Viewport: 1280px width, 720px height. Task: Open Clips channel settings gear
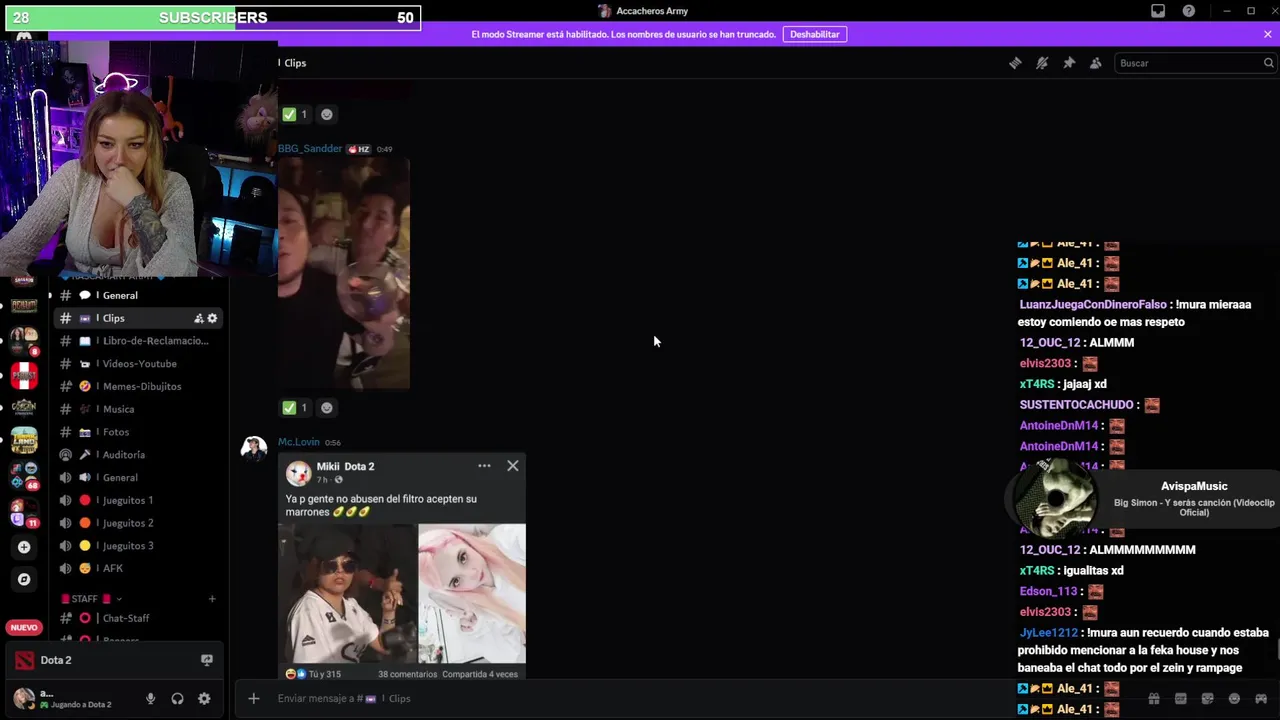tap(212, 318)
